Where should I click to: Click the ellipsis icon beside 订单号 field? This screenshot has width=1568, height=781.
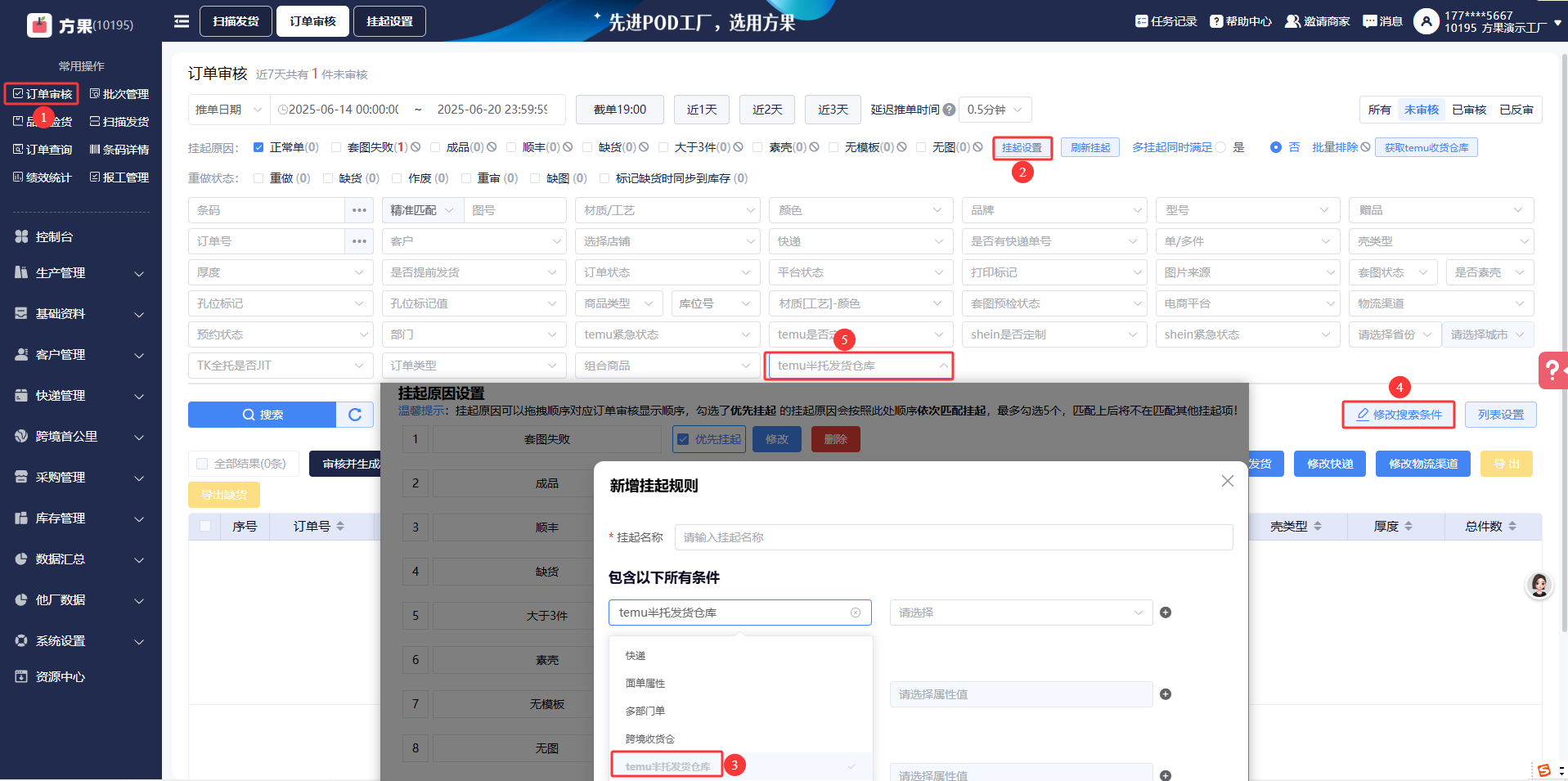click(359, 241)
